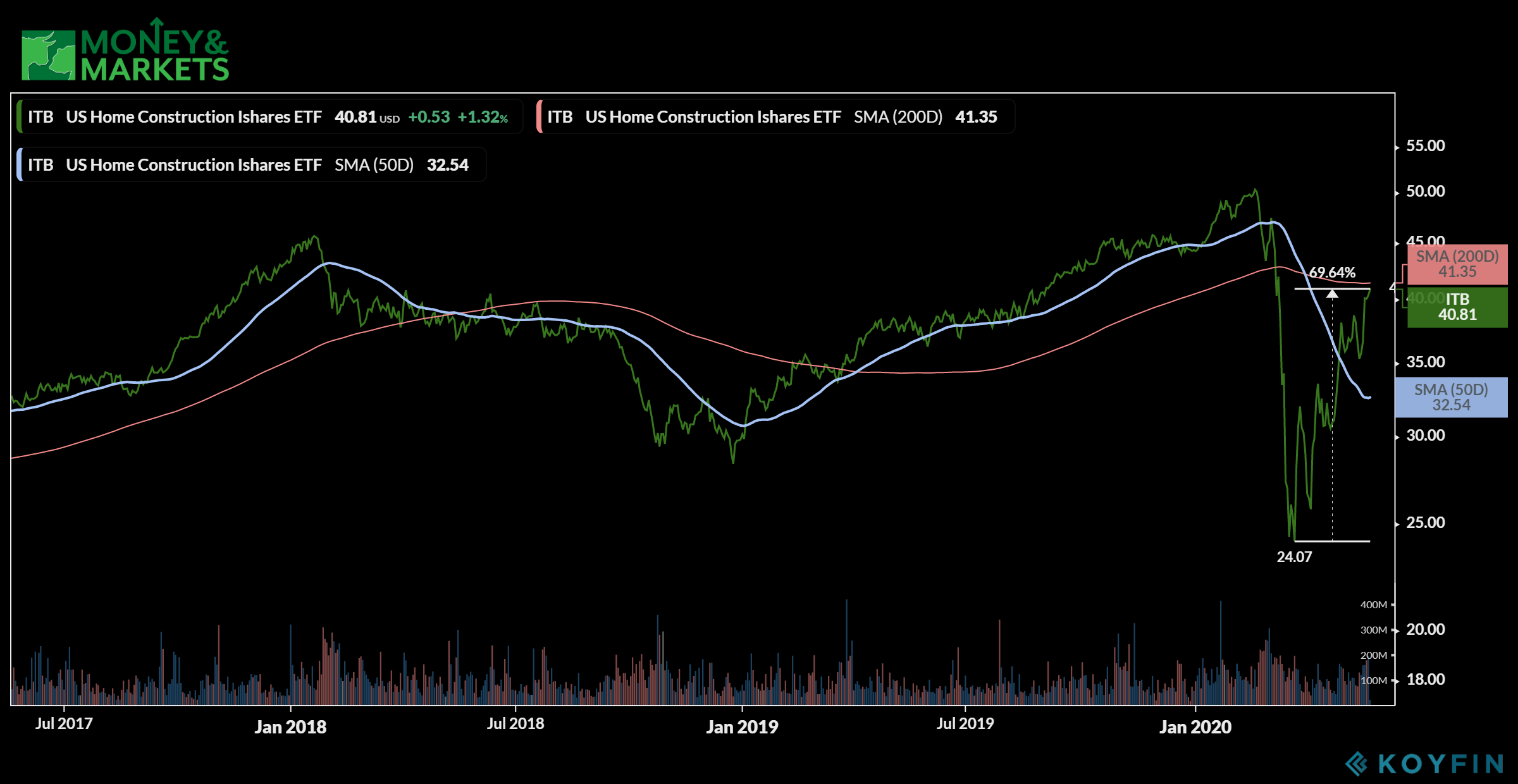Click the 24.07 low price label
Screen dimensions: 1518x784
tap(1294, 557)
